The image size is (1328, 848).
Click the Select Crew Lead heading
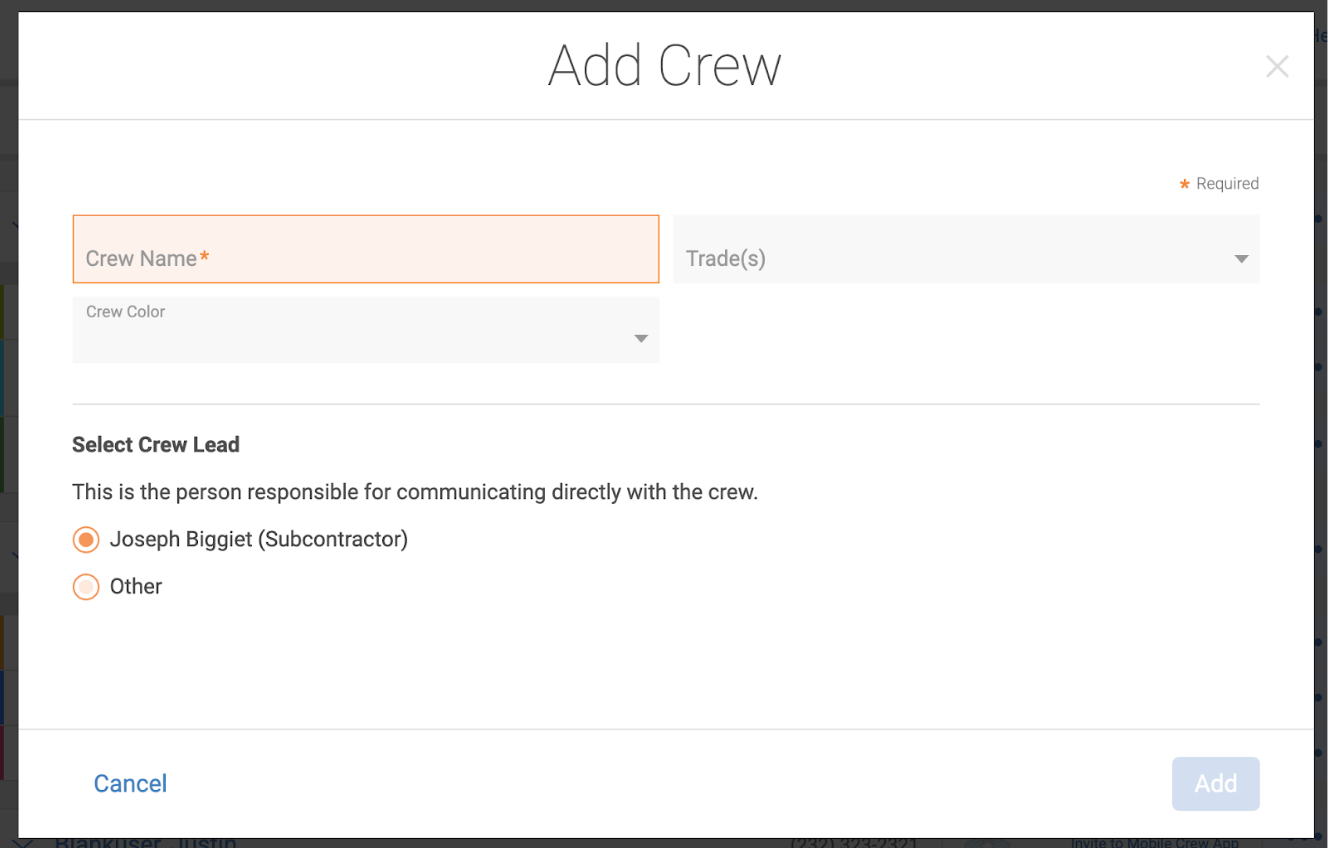(x=156, y=445)
